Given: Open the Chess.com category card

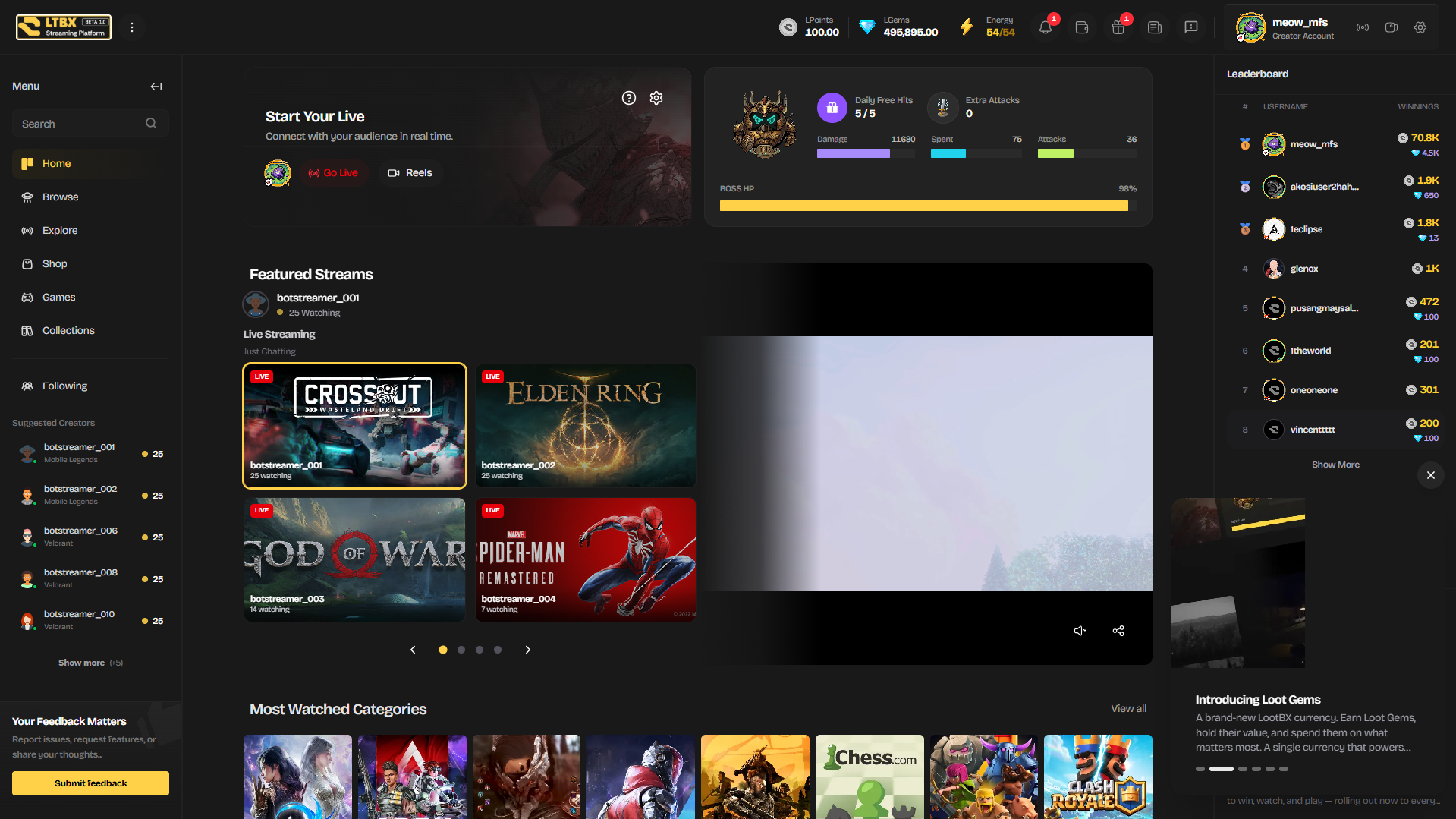Looking at the screenshot, I should point(870,776).
